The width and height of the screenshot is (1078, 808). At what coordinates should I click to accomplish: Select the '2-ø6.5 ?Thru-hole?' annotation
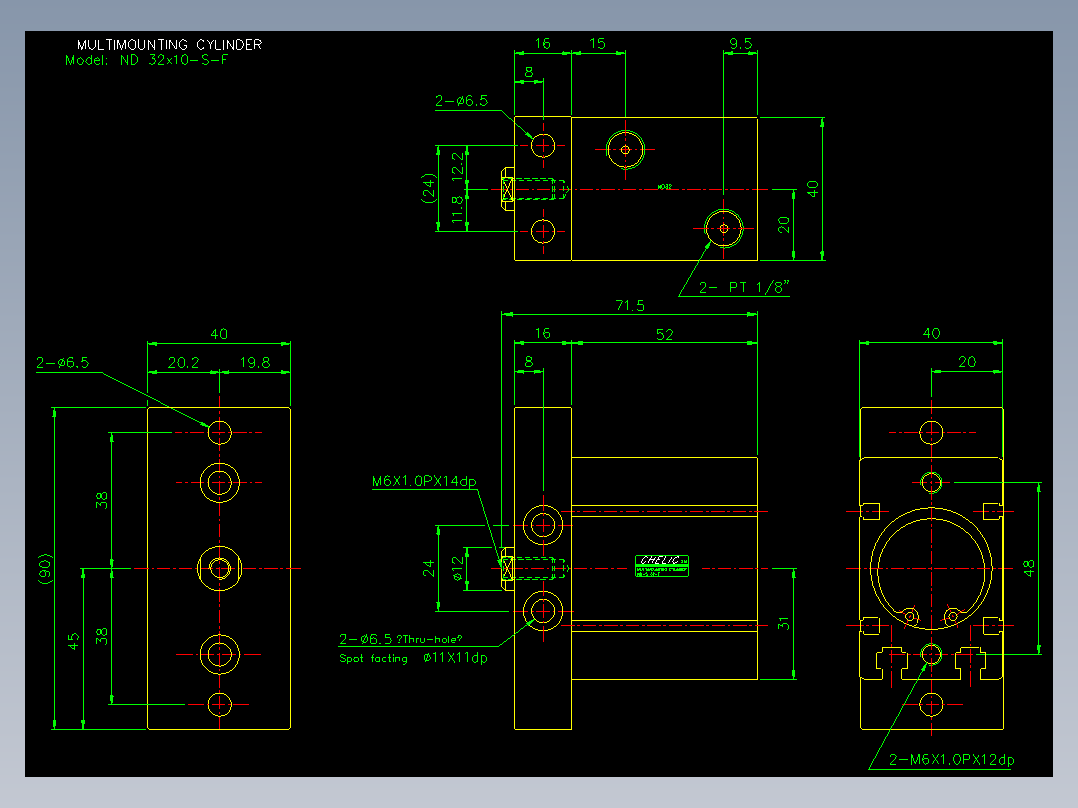pos(400,639)
